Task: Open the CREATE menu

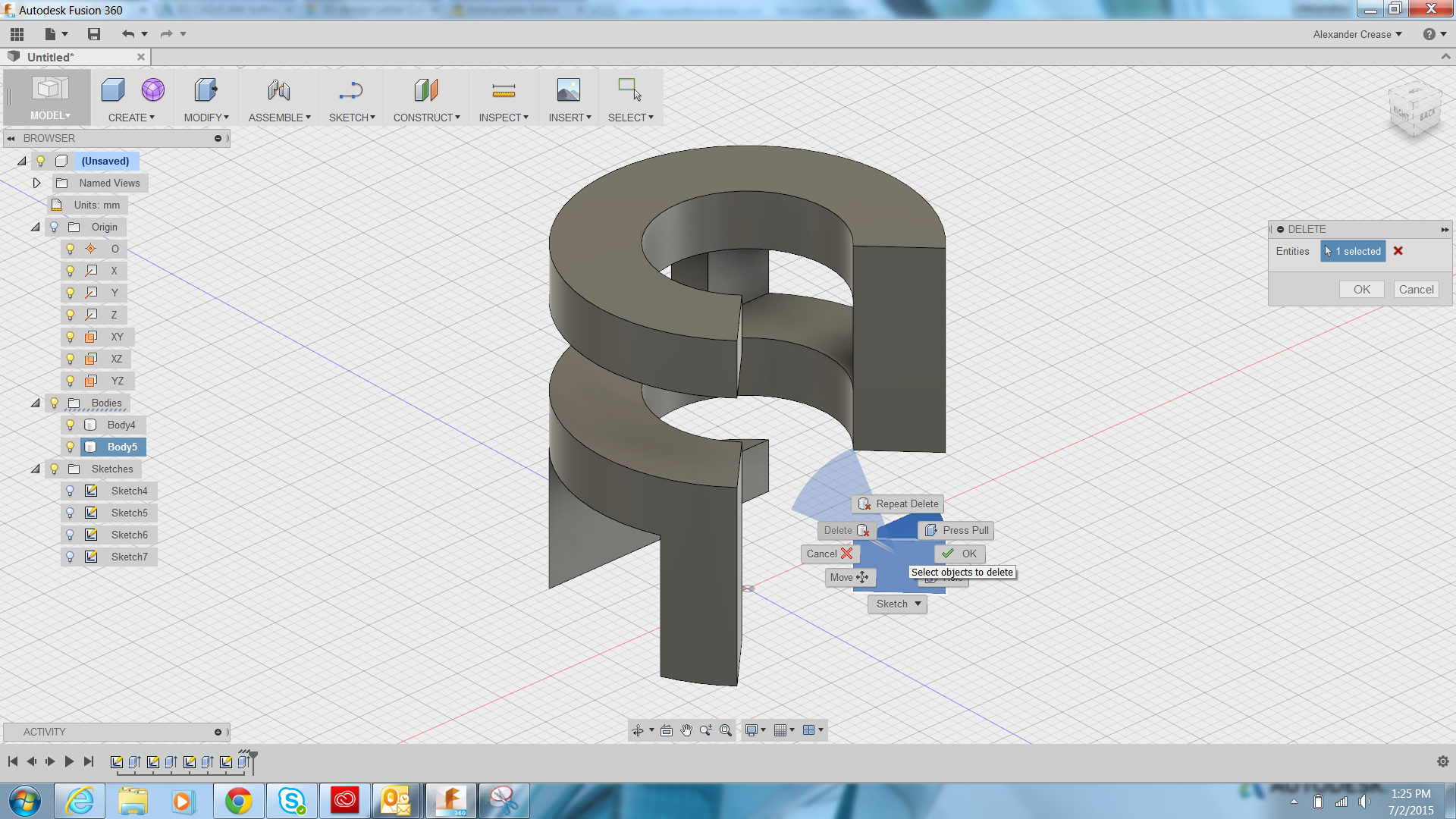Action: pos(131,118)
